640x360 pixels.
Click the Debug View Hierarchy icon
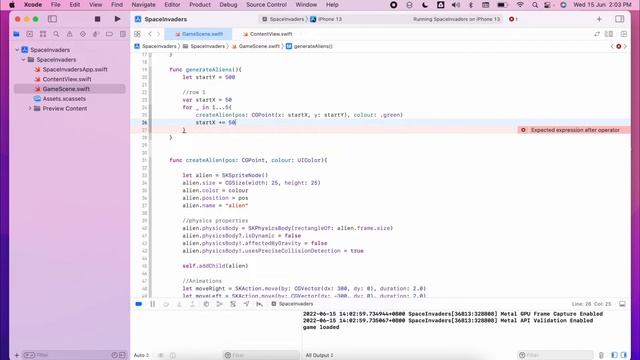(206, 304)
